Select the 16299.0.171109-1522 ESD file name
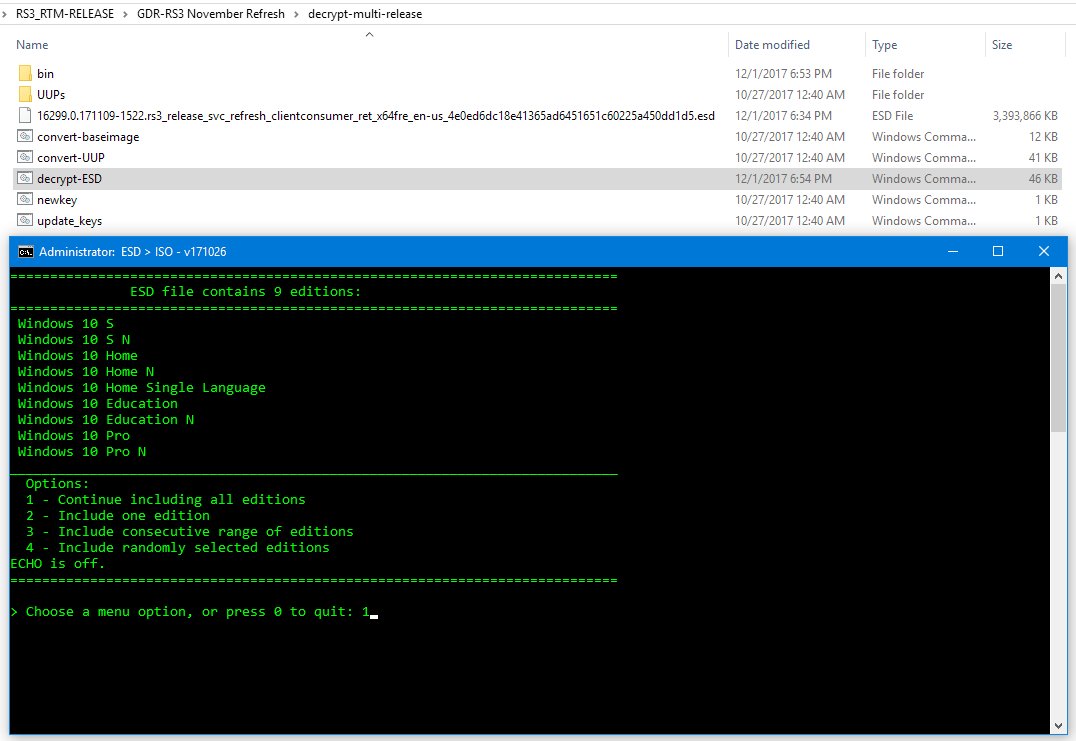1076x741 pixels. (376, 116)
